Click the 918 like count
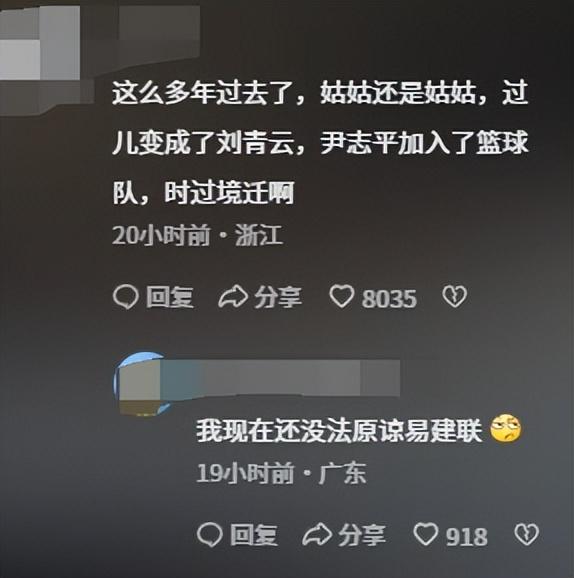Screen dimensions: 574x578 466,537
